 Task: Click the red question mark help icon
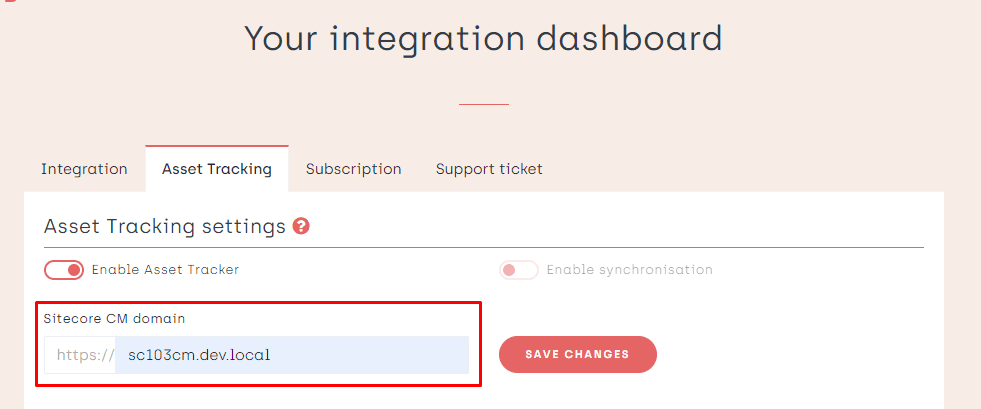(x=301, y=226)
